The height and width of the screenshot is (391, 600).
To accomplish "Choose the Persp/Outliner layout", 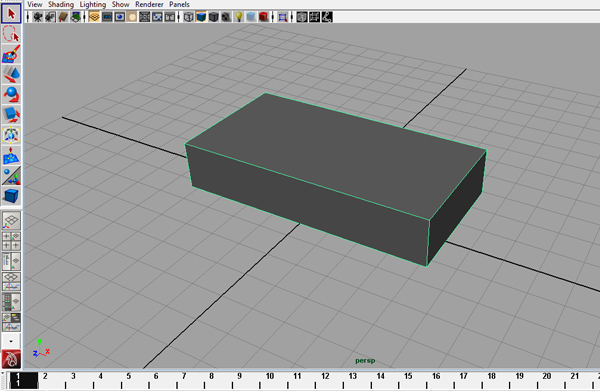I will [x=11, y=261].
